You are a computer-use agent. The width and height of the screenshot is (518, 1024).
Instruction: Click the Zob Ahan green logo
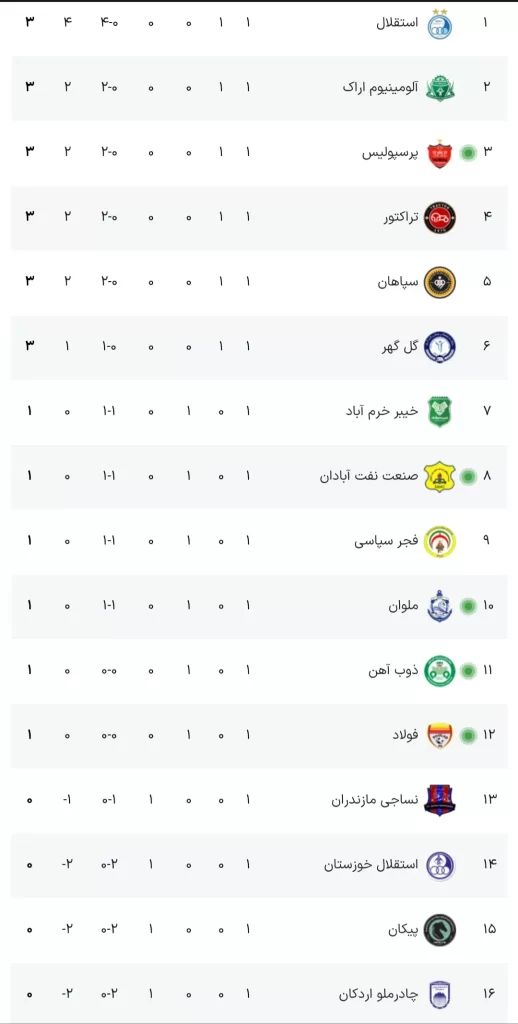(440, 671)
